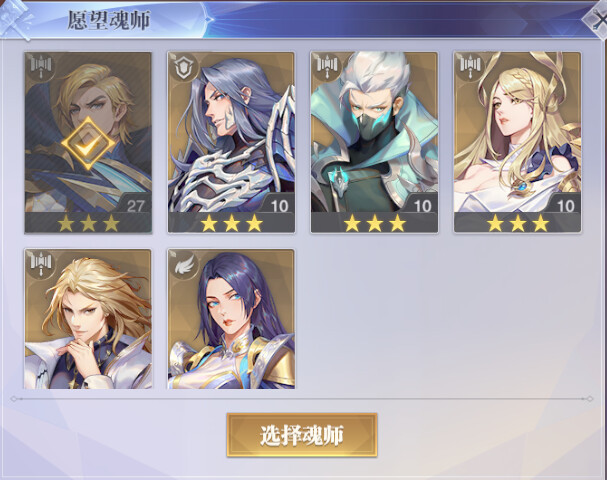
Task: Click hammer emblem icon beside panel title
Action: 16,19
